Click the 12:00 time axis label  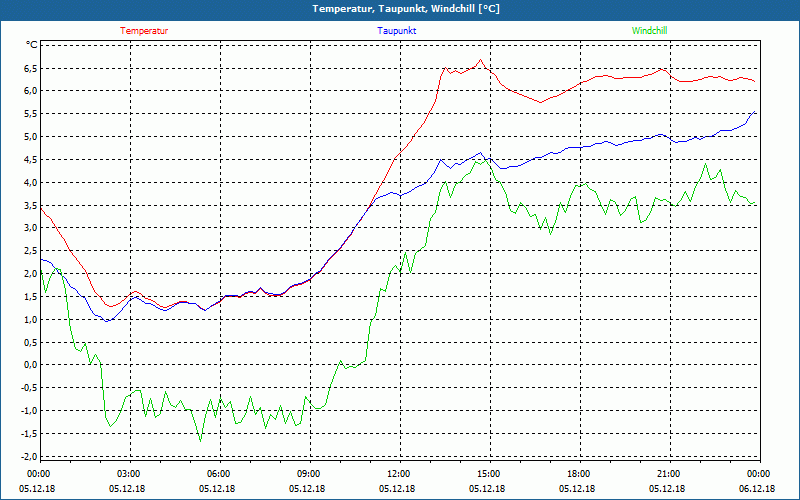pyautogui.click(x=399, y=474)
